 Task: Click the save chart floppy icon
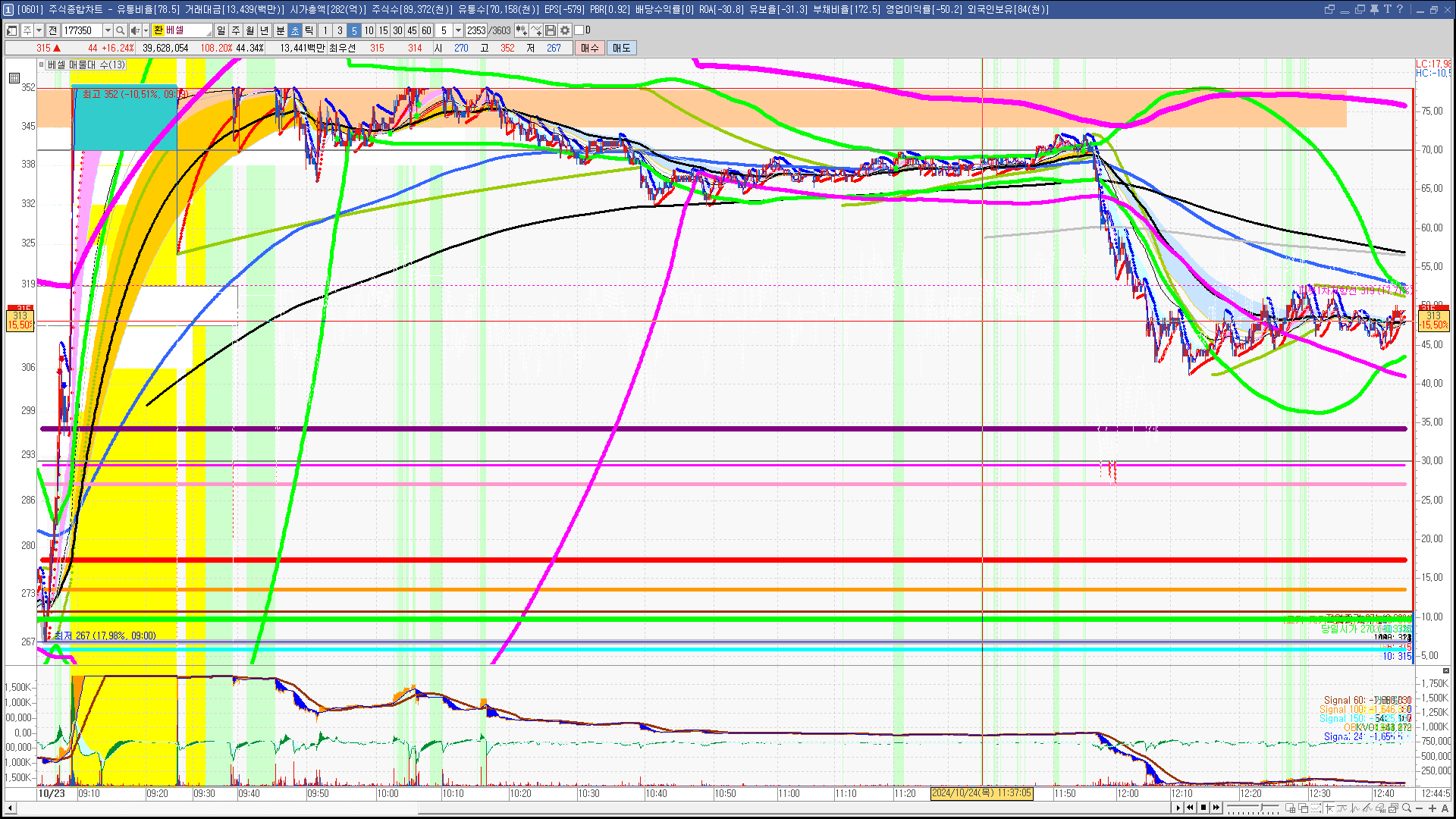551,30
